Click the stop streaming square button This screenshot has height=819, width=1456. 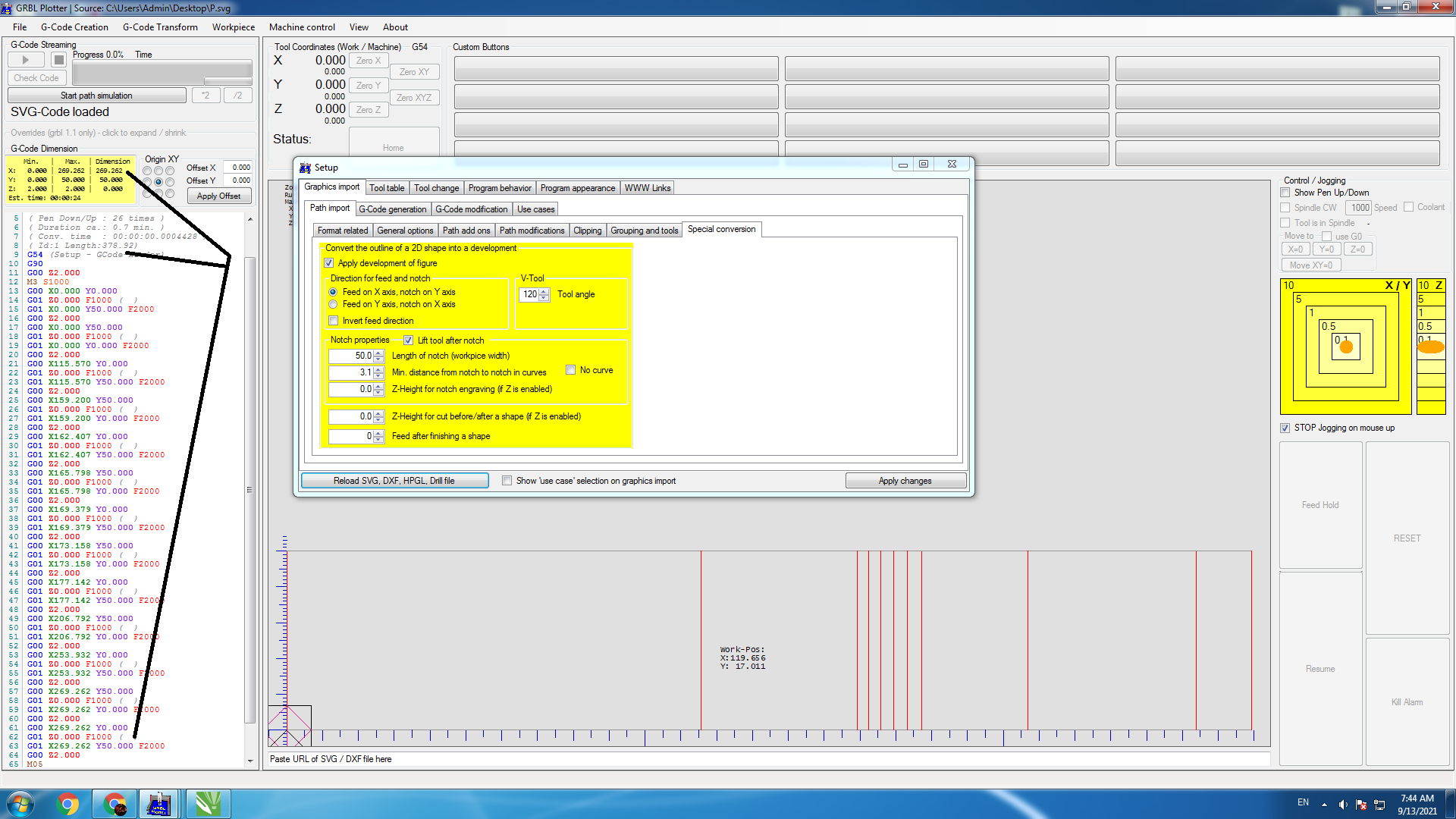pyautogui.click(x=59, y=60)
